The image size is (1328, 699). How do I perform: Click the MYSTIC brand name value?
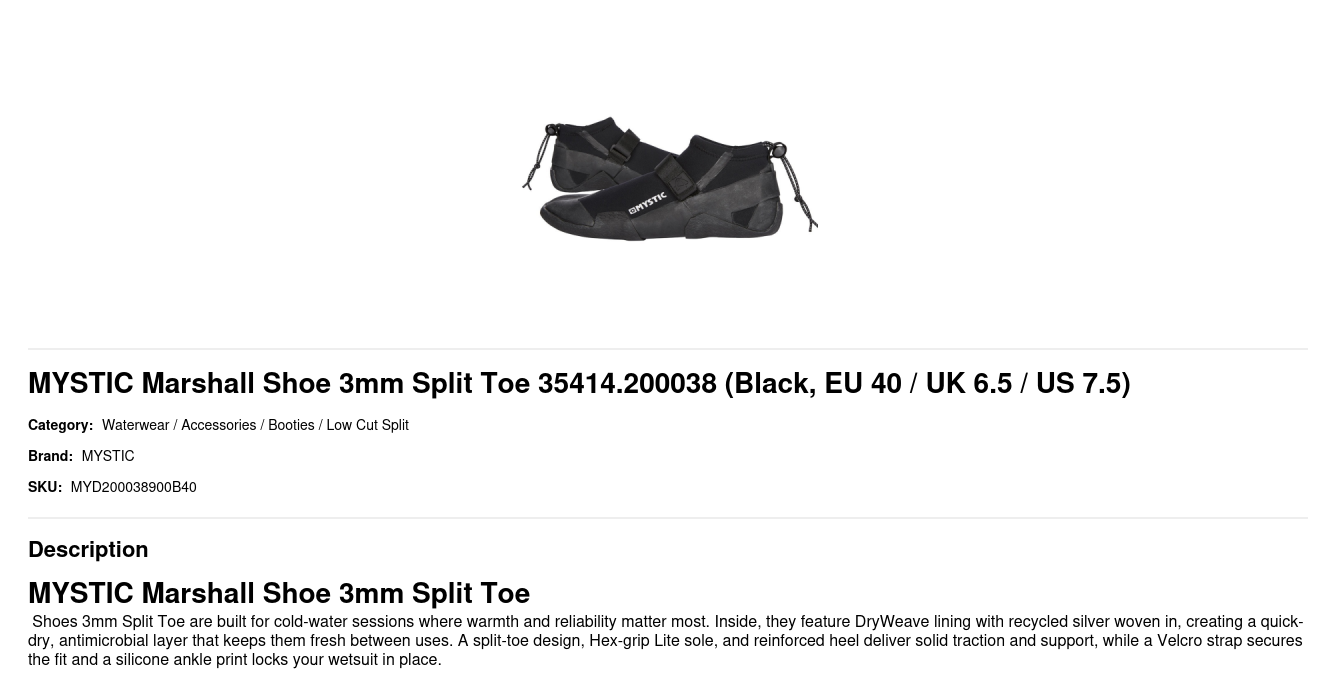tap(108, 457)
